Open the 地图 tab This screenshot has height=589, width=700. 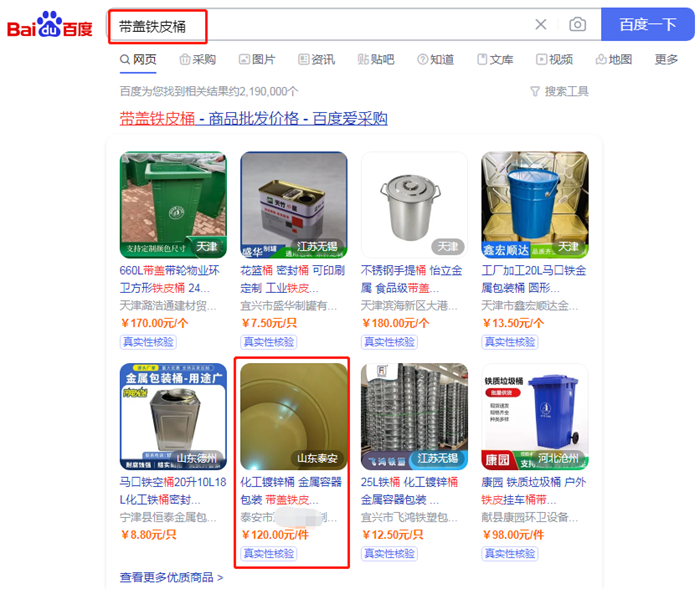point(614,59)
